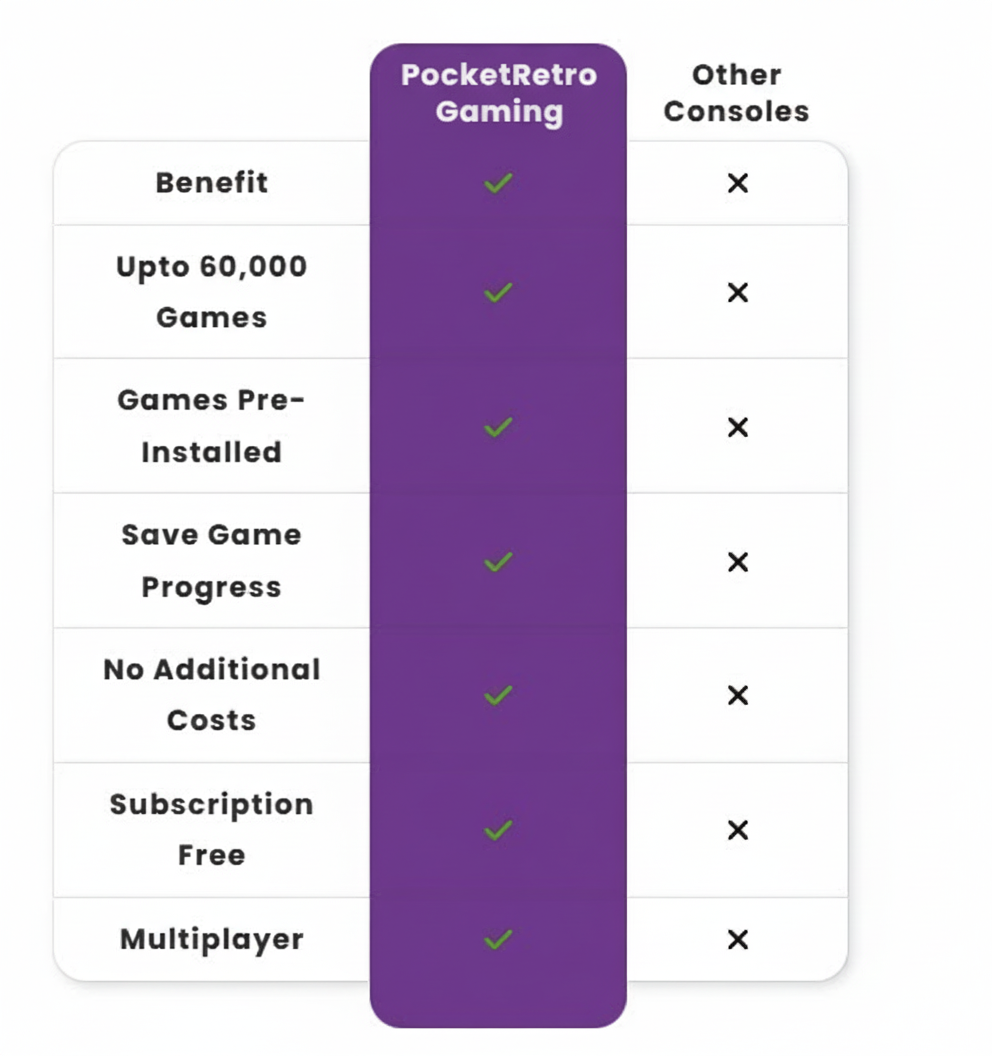
Task: Click the black X in the Benefit row
Action: pyautogui.click(x=738, y=183)
